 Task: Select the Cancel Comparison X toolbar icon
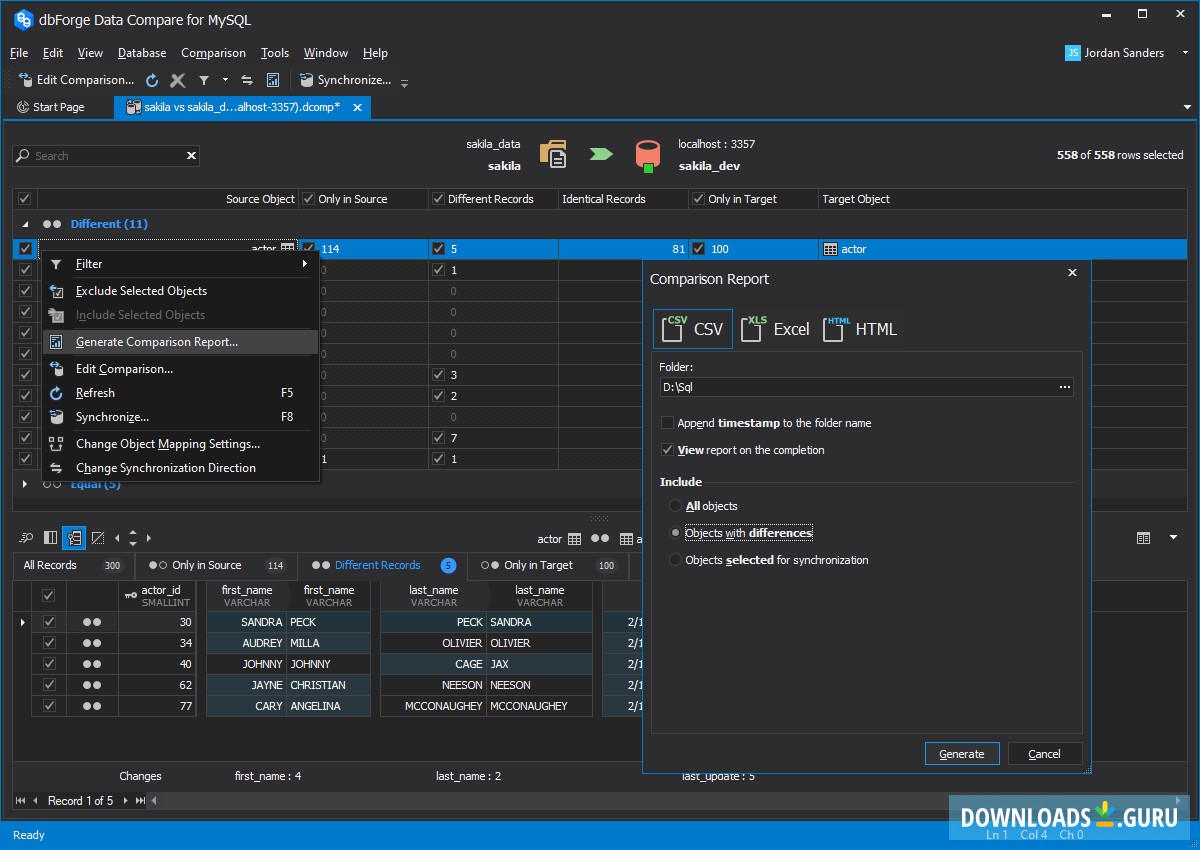(x=178, y=80)
